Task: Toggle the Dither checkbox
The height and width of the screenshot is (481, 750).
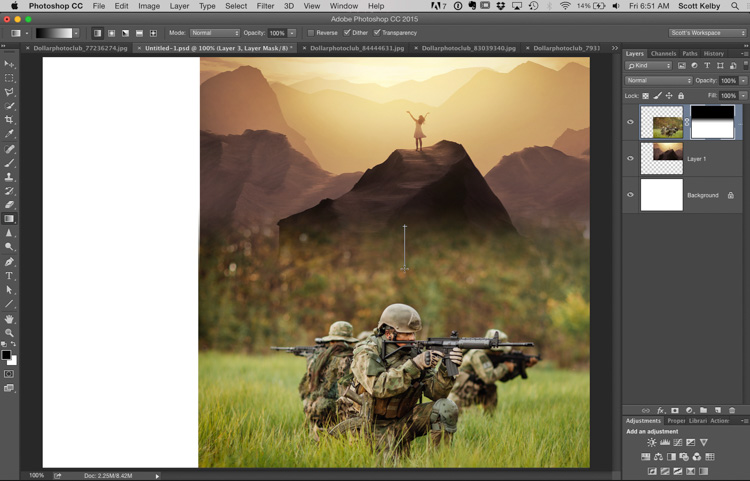Action: tap(347, 33)
